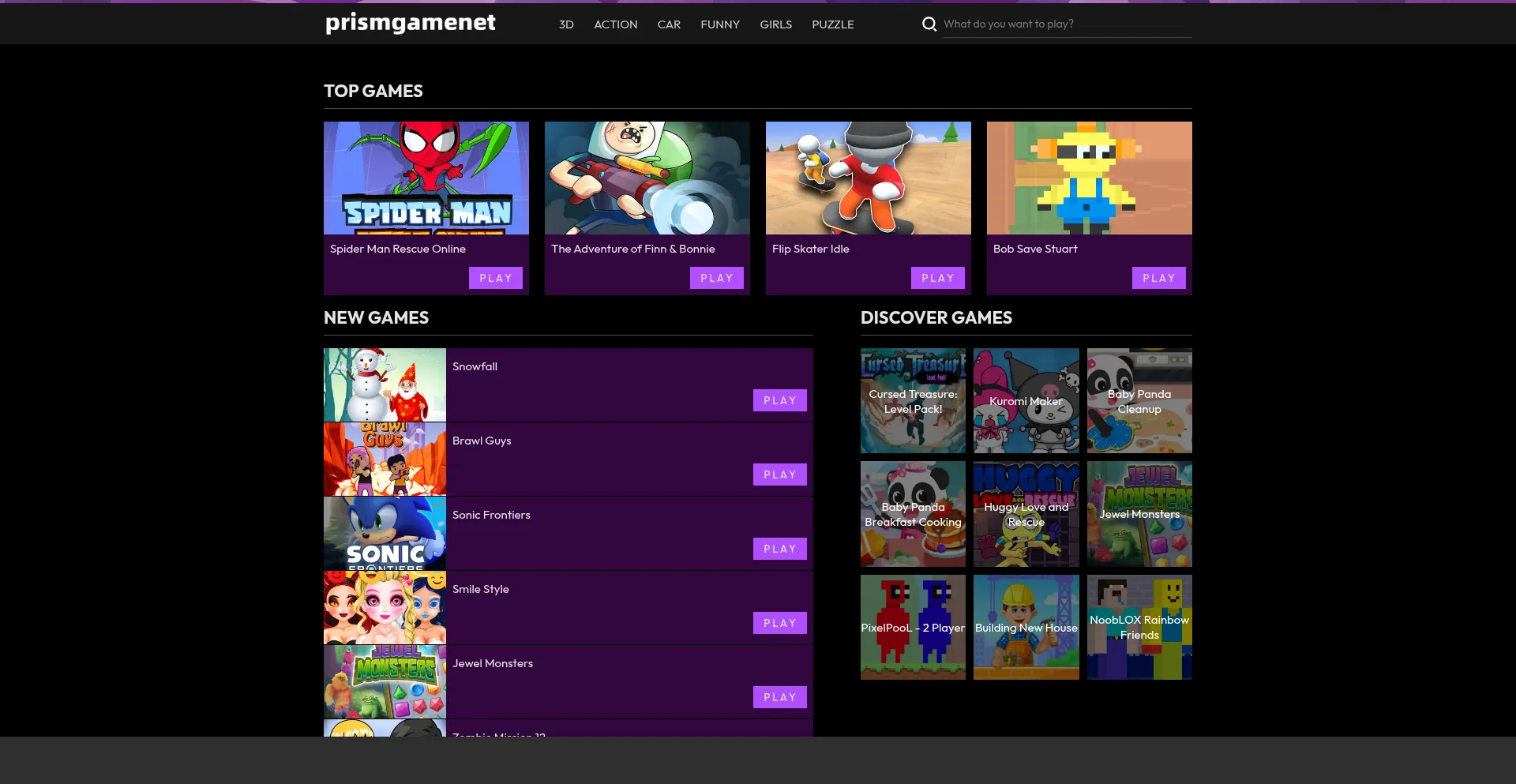Screen dimensions: 1516x784
Task: Play the Snowfall game
Action: pos(780,400)
